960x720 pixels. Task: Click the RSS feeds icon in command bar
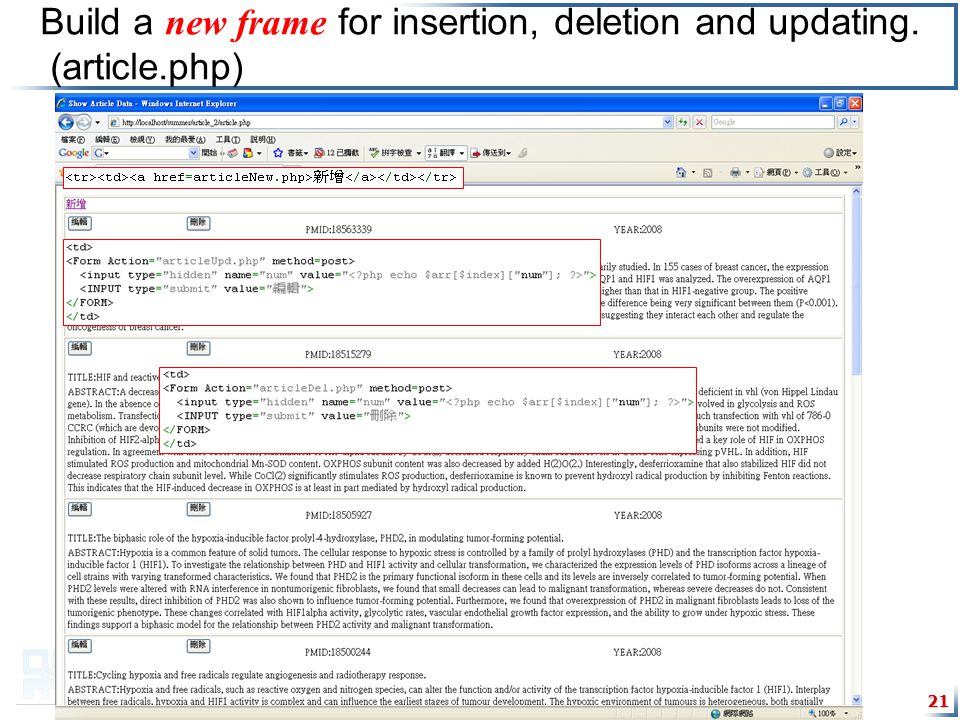coord(708,173)
